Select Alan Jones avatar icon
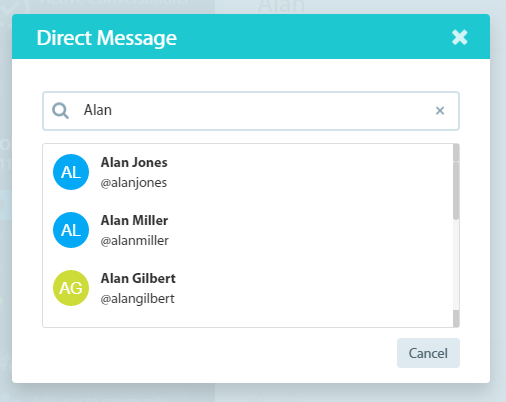Image resolution: width=506 pixels, height=402 pixels. pos(71,172)
